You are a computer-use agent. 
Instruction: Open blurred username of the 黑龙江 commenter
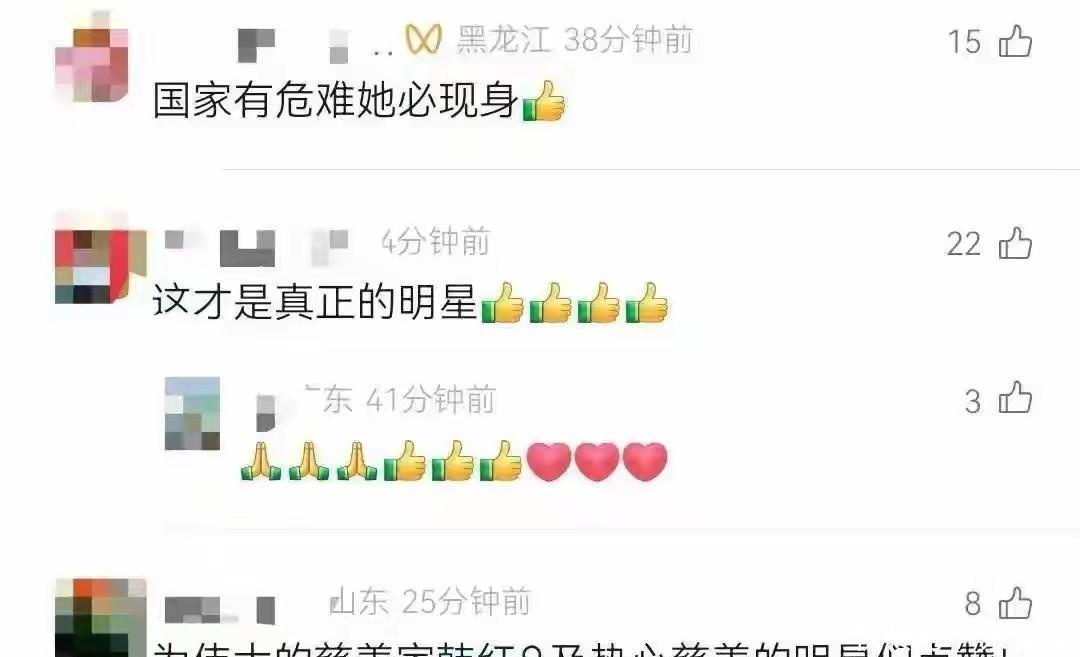pos(315,45)
